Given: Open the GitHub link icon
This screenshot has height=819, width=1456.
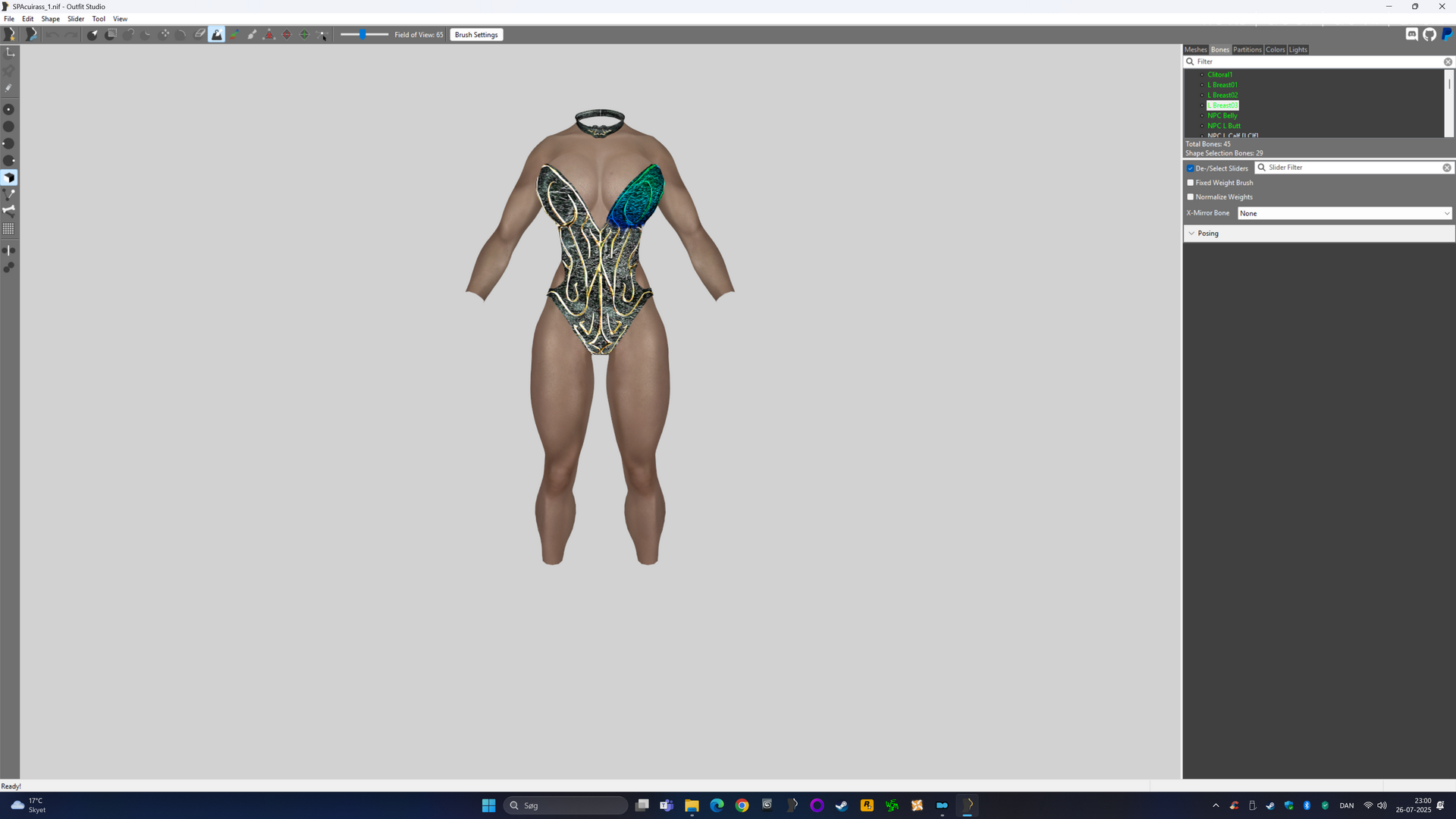Looking at the screenshot, I should pyautogui.click(x=1429, y=35).
